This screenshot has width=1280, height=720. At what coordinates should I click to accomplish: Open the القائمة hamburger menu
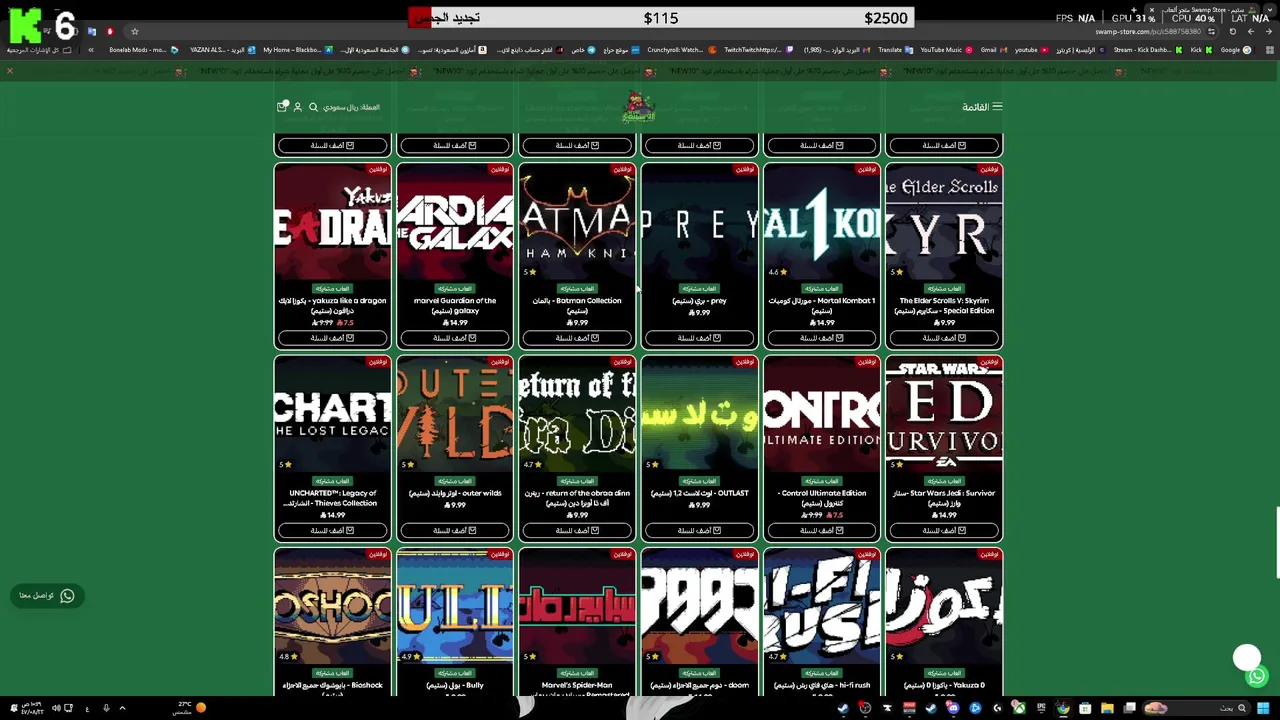(x=982, y=107)
